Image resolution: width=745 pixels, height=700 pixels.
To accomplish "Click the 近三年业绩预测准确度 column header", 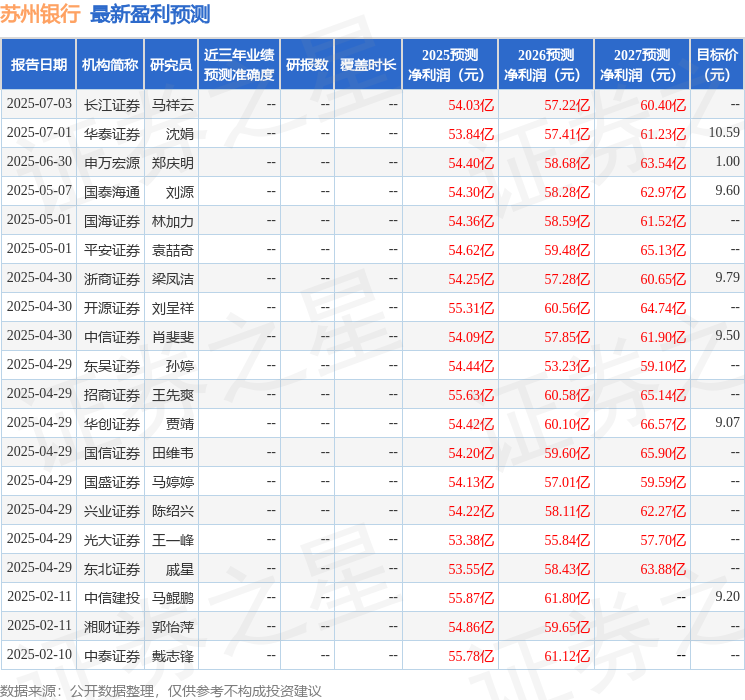I will tap(239, 64).
